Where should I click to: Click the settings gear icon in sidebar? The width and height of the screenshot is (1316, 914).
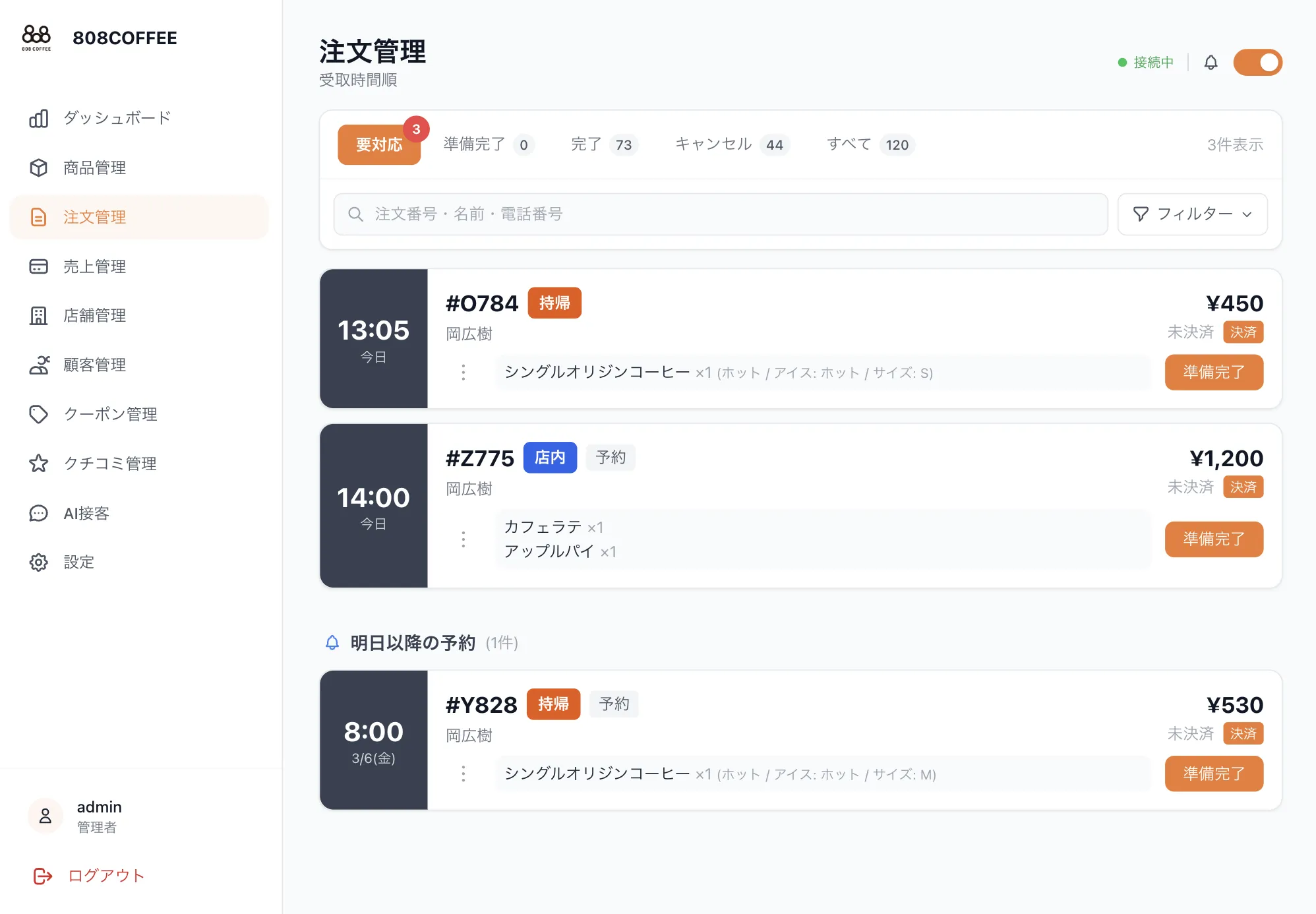pos(39,563)
